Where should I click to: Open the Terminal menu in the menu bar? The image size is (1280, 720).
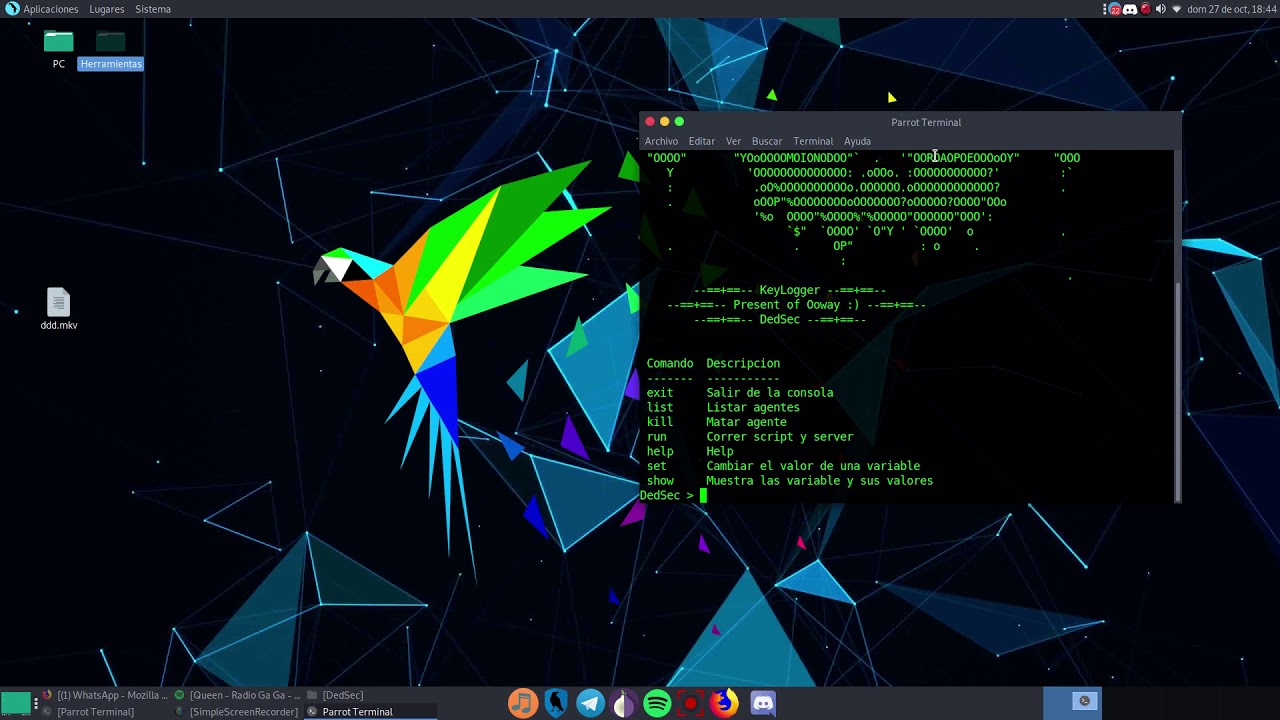tap(813, 141)
